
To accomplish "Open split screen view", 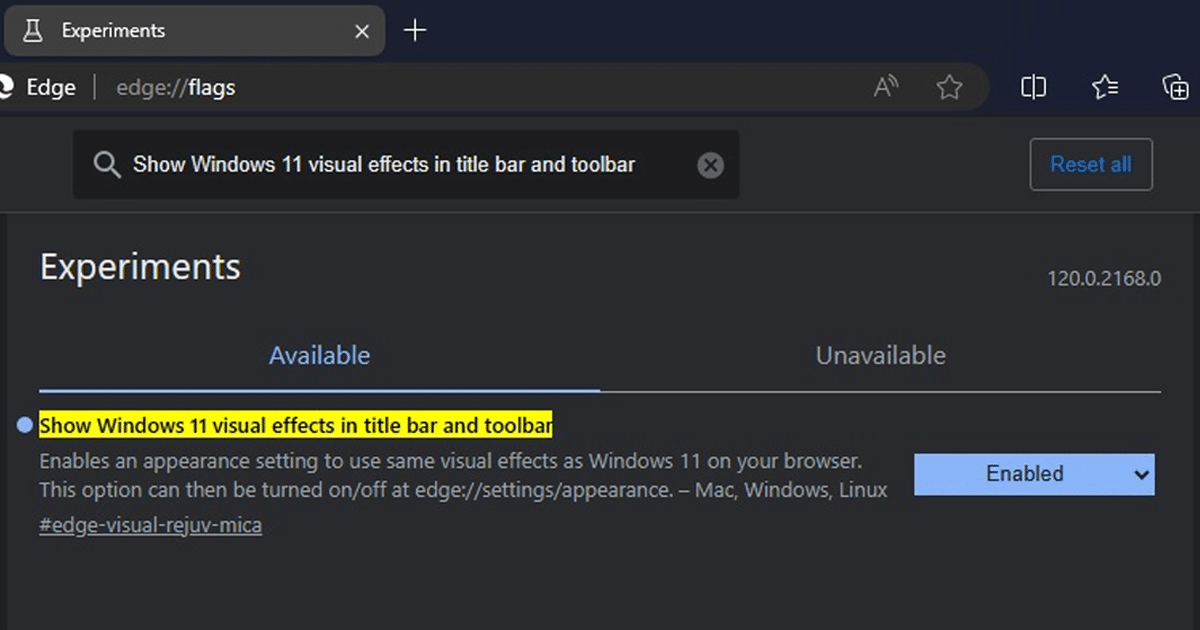I will click(x=1033, y=87).
